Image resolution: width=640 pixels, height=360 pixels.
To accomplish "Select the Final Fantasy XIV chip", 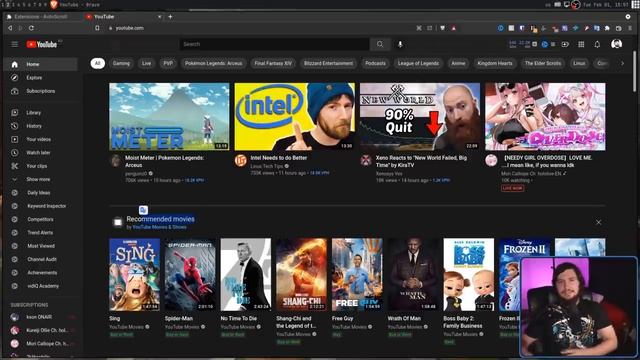I will pyautogui.click(x=273, y=63).
